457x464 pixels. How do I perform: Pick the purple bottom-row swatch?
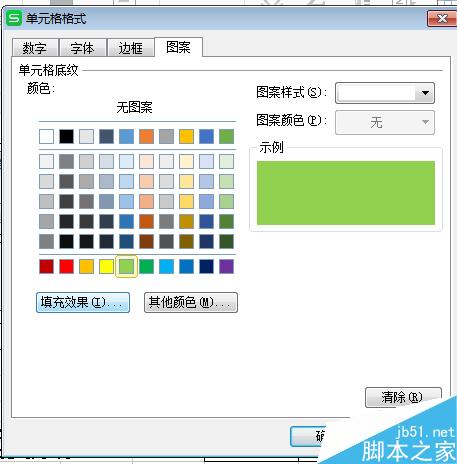(226, 266)
